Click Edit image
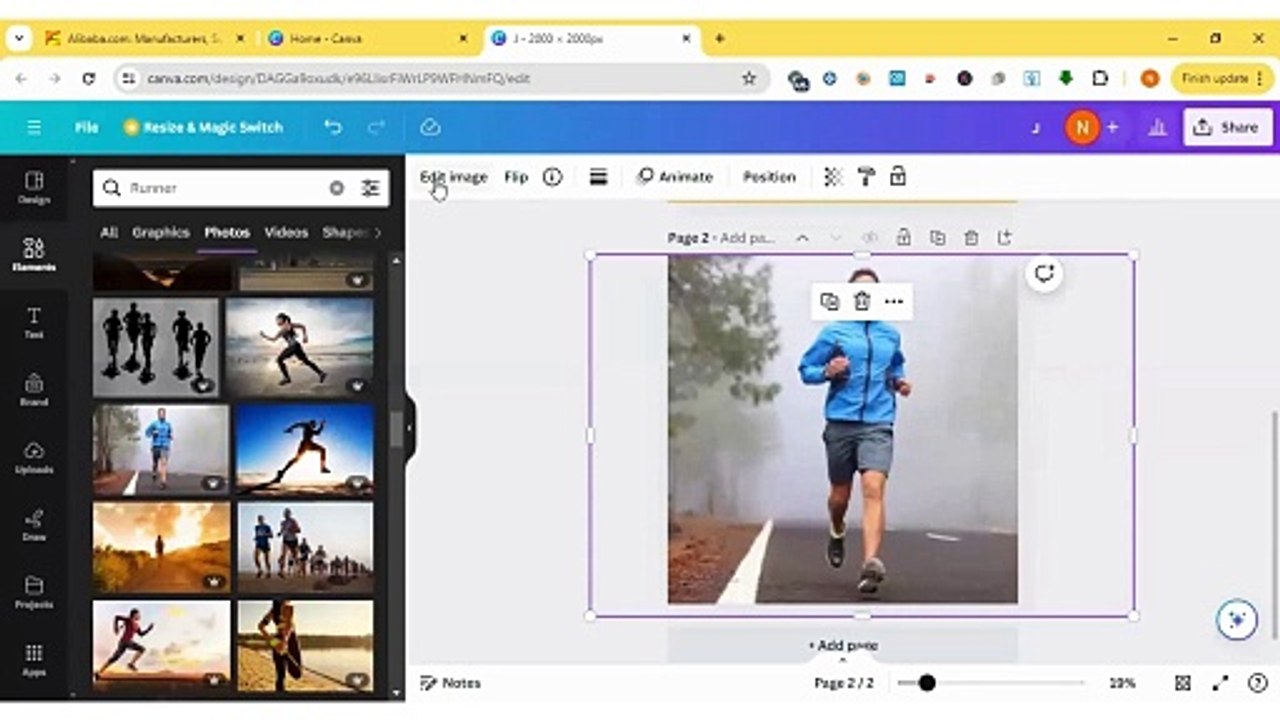The width and height of the screenshot is (1280, 720). point(454,177)
